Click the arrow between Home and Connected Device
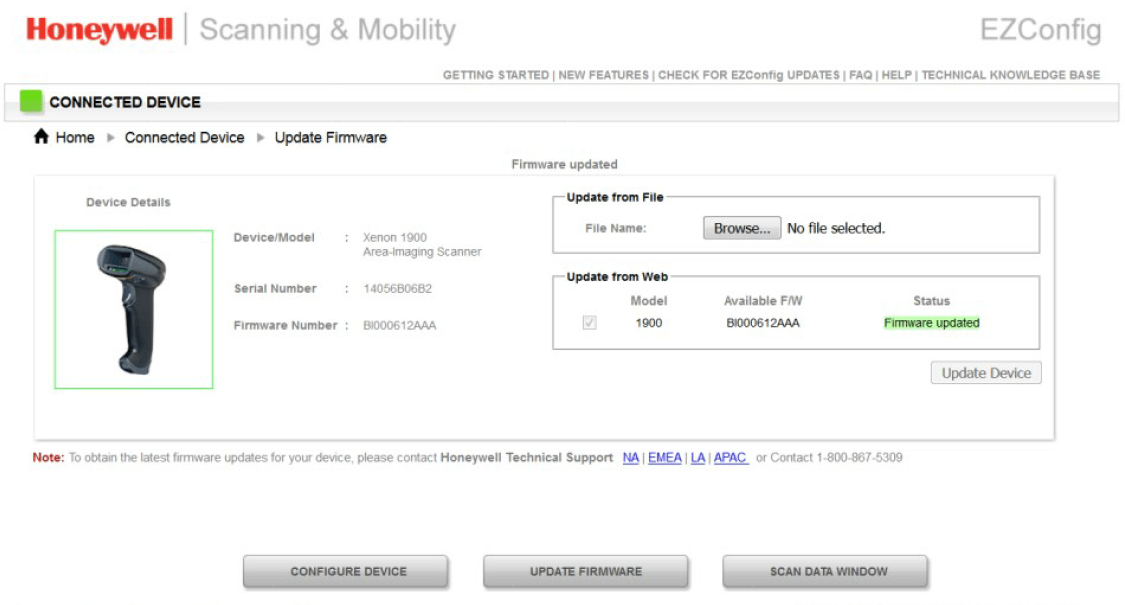1125x605 pixels. point(110,137)
